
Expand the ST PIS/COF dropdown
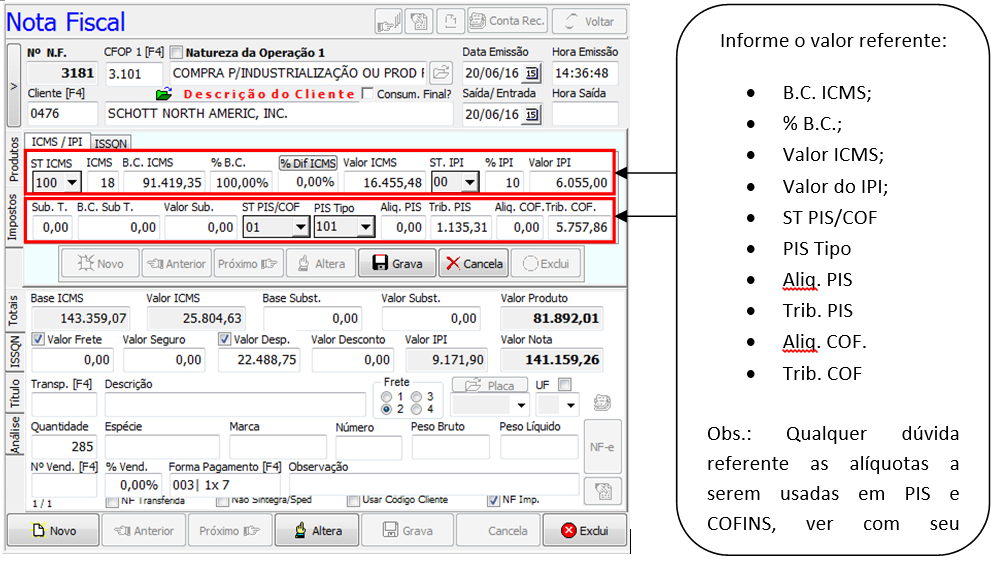pos(300,228)
